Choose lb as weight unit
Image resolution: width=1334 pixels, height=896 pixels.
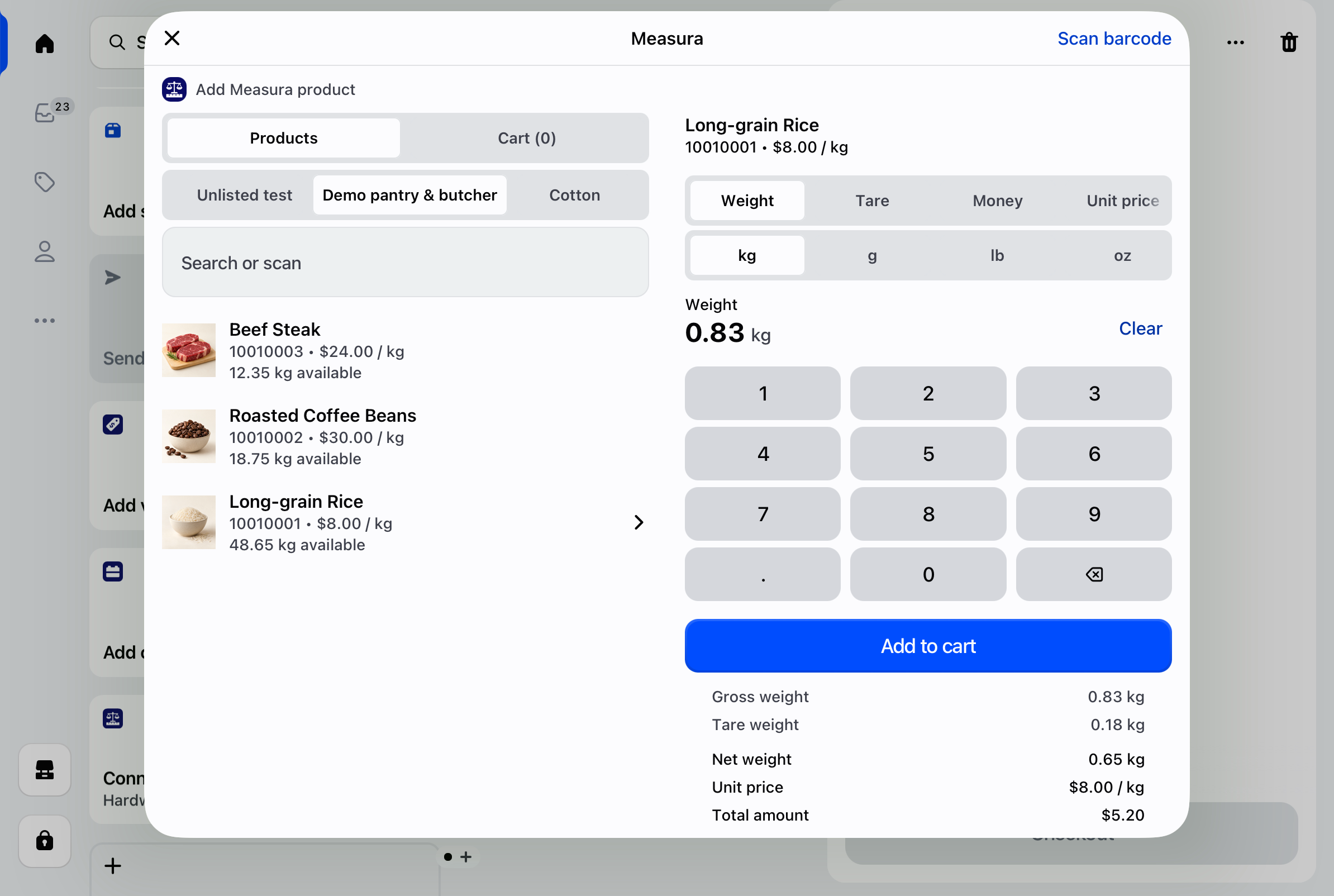click(x=998, y=255)
